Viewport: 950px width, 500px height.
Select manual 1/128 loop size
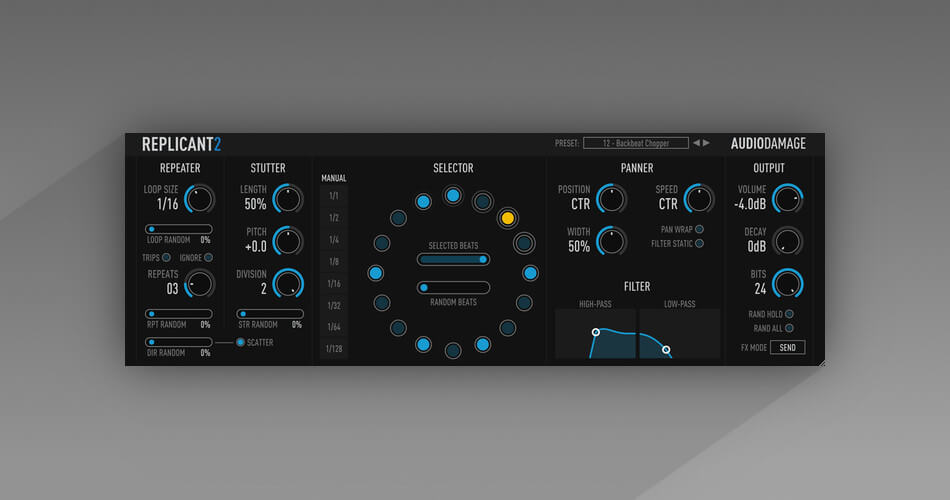click(334, 348)
